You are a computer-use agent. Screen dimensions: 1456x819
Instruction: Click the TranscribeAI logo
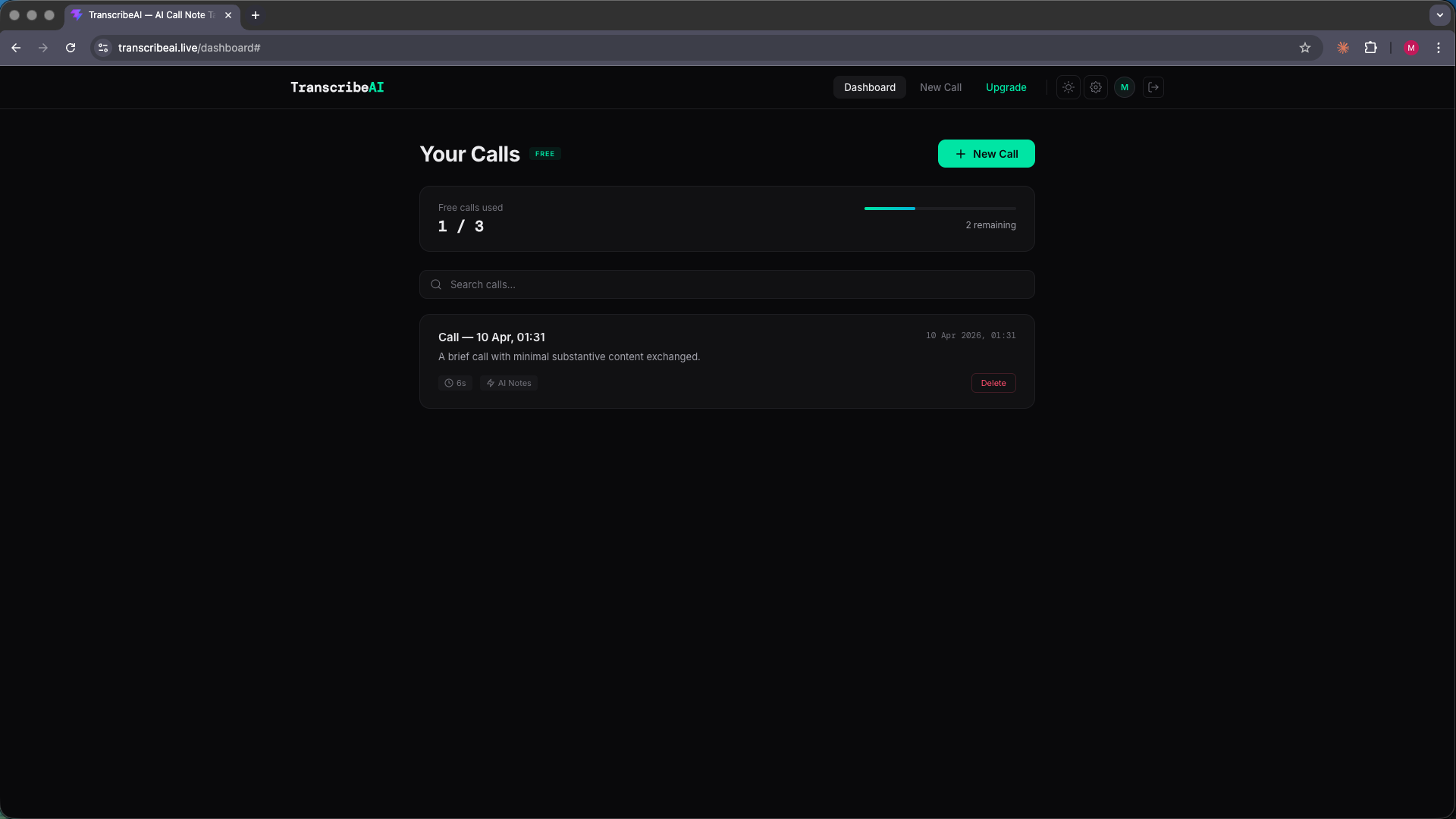(x=337, y=87)
